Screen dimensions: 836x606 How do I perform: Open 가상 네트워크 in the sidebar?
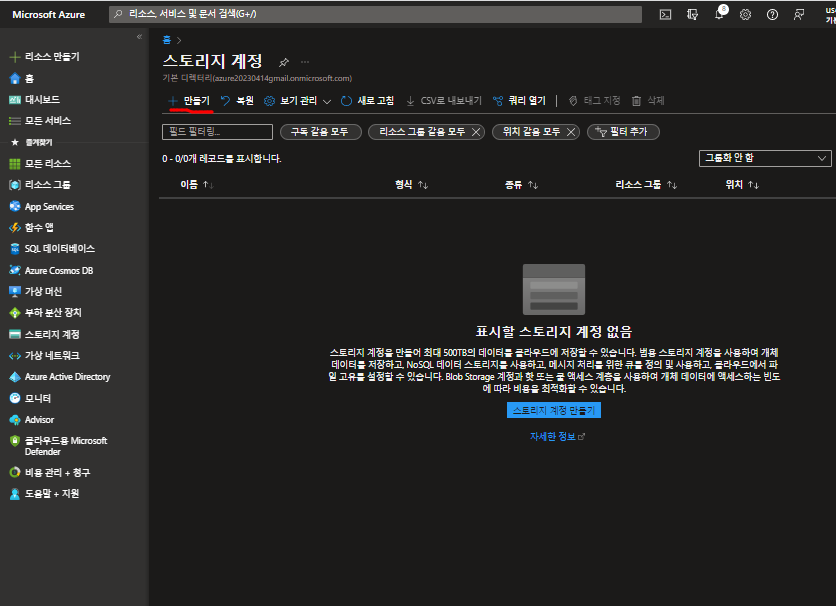pyautogui.click(x=44, y=355)
